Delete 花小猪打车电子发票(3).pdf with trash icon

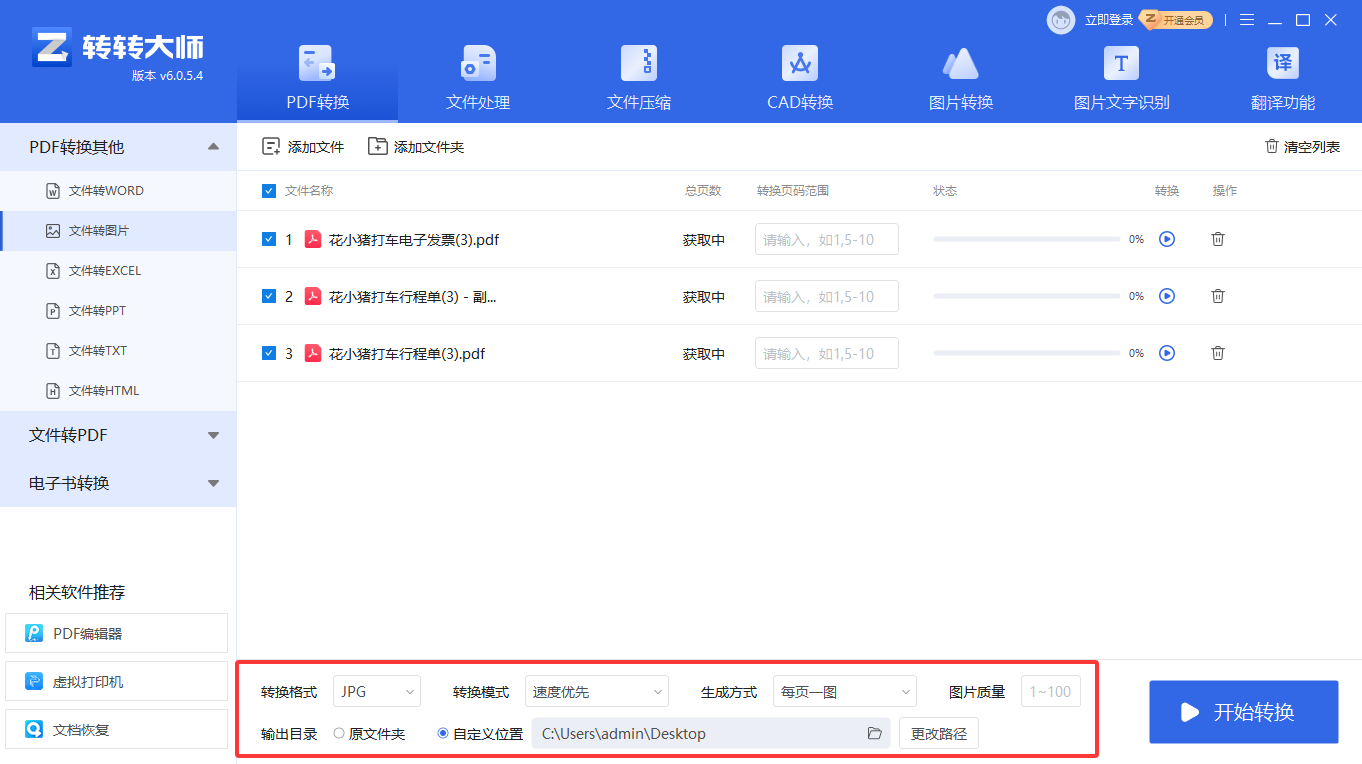(x=1218, y=239)
